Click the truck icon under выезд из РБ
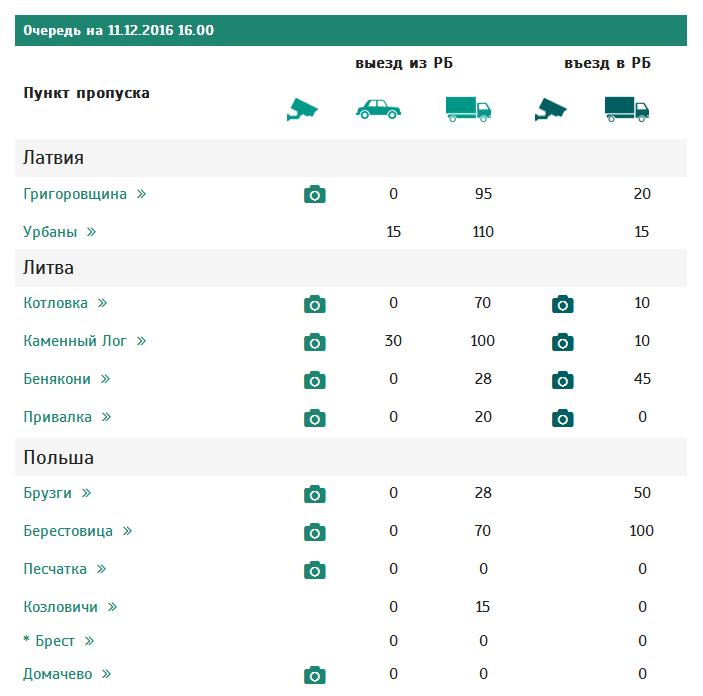 tap(468, 109)
